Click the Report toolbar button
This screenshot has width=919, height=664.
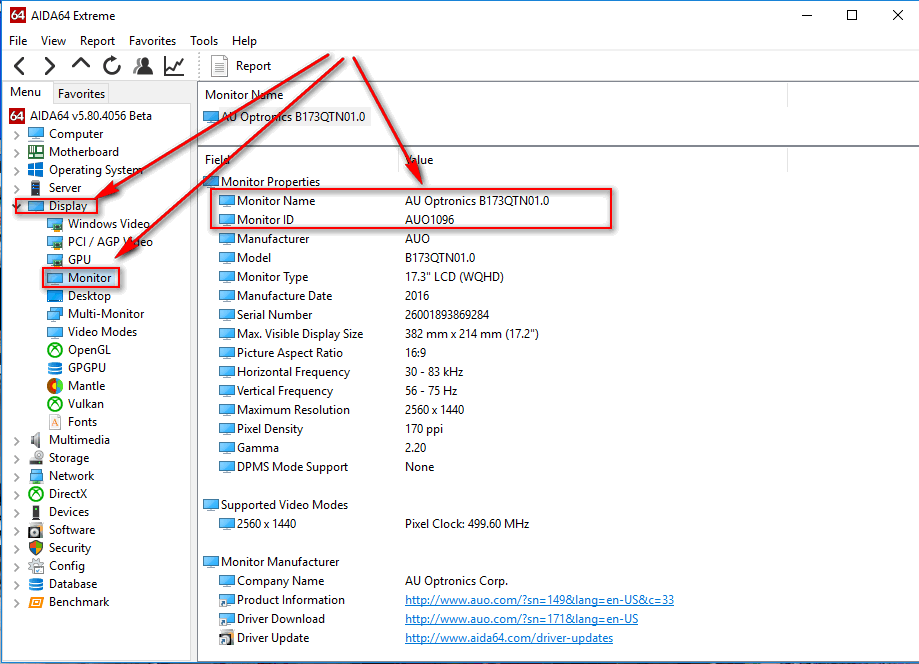(x=241, y=66)
